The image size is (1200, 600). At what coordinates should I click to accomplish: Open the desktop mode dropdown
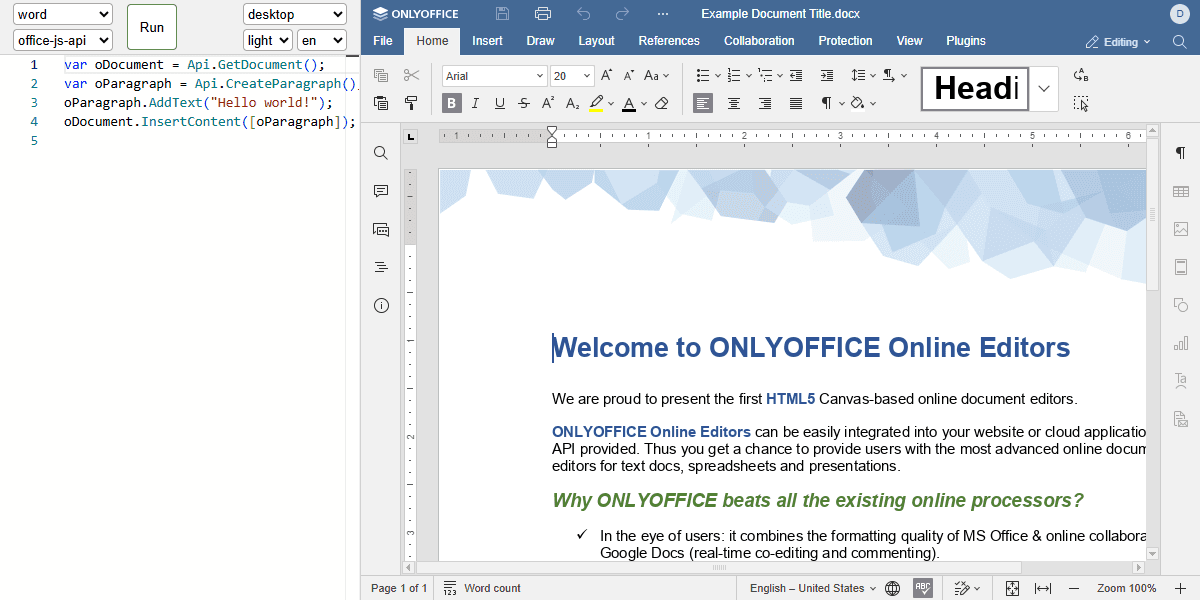[294, 15]
